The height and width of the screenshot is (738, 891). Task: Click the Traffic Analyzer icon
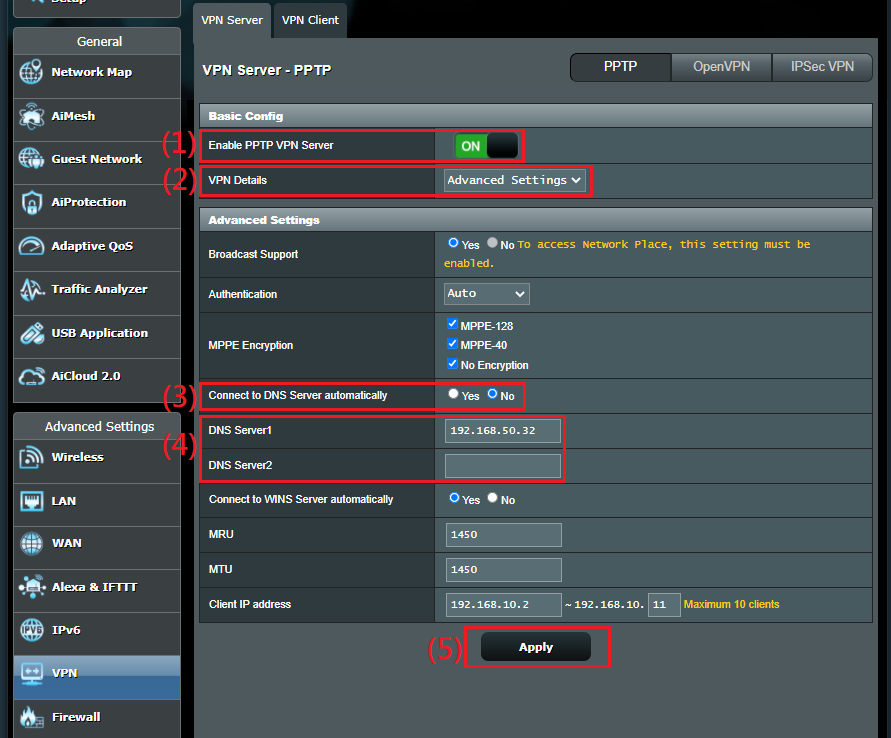click(32, 290)
